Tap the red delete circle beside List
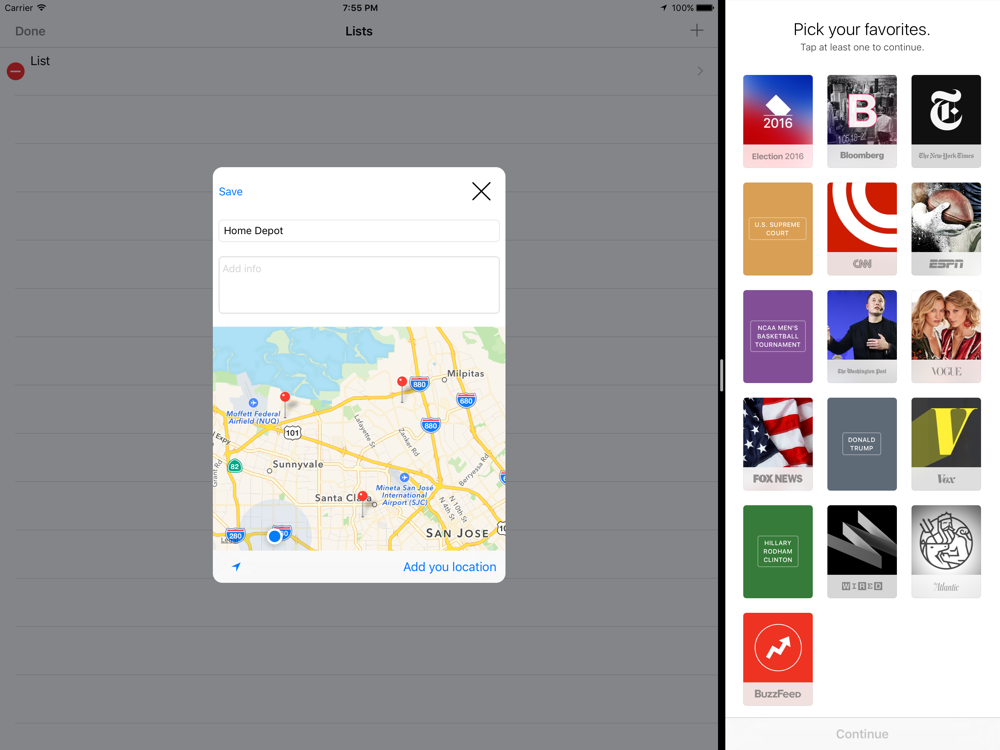The width and height of the screenshot is (1000, 750). [x=16, y=71]
